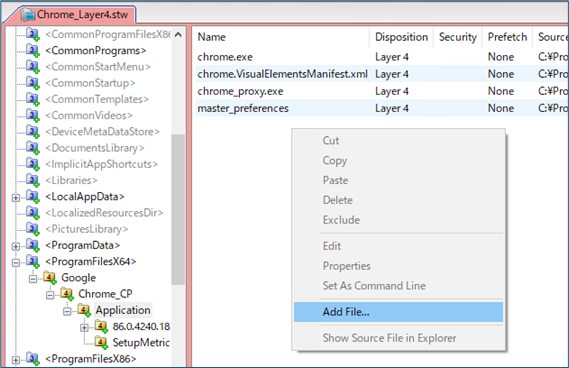
Task: Select the Google tree label
Action: click(x=79, y=278)
